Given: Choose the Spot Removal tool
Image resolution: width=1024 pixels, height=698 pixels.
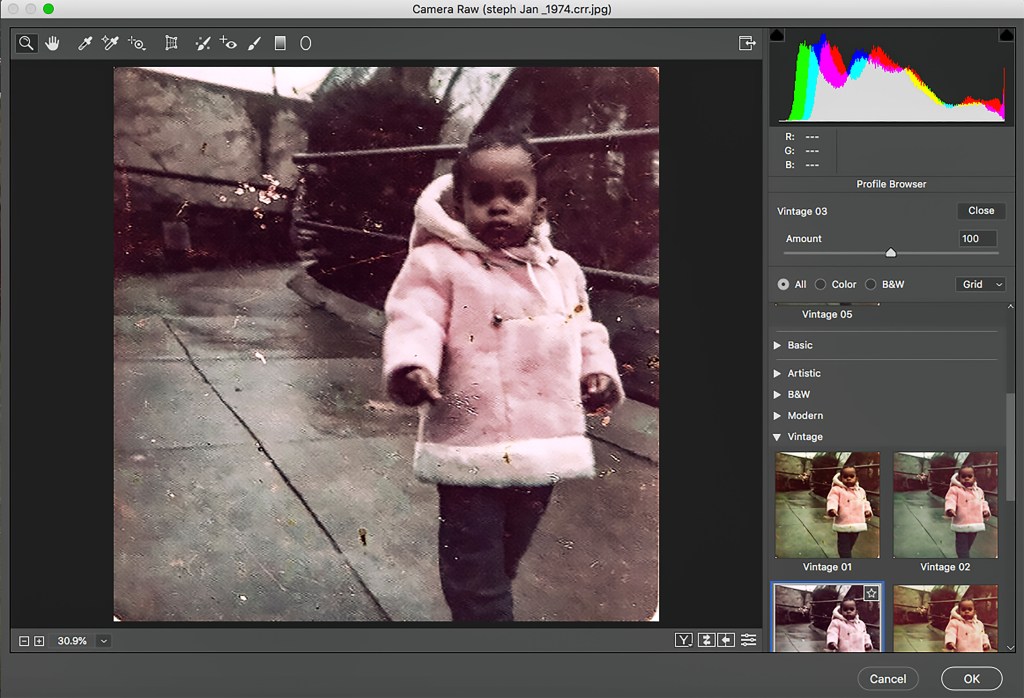Looking at the screenshot, I should (202, 43).
